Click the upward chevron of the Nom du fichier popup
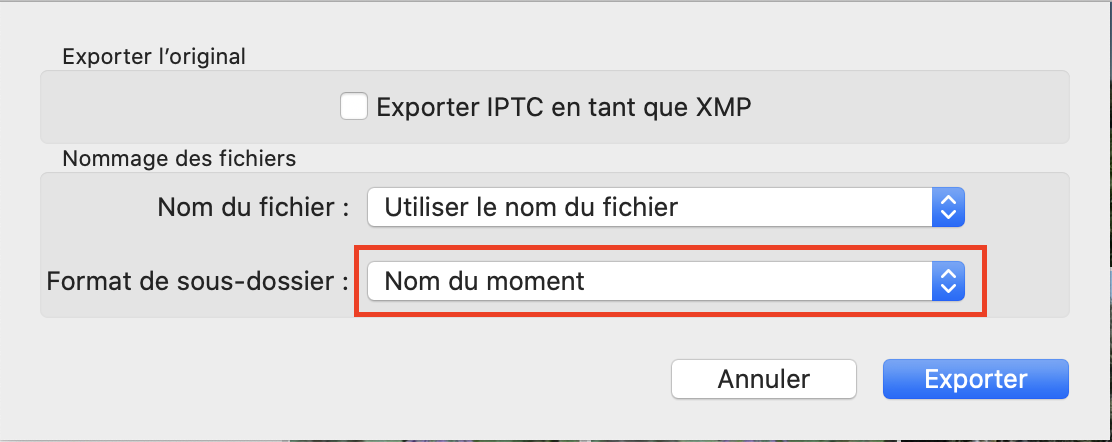The height and width of the screenshot is (442, 1112). (x=948, y=200)
